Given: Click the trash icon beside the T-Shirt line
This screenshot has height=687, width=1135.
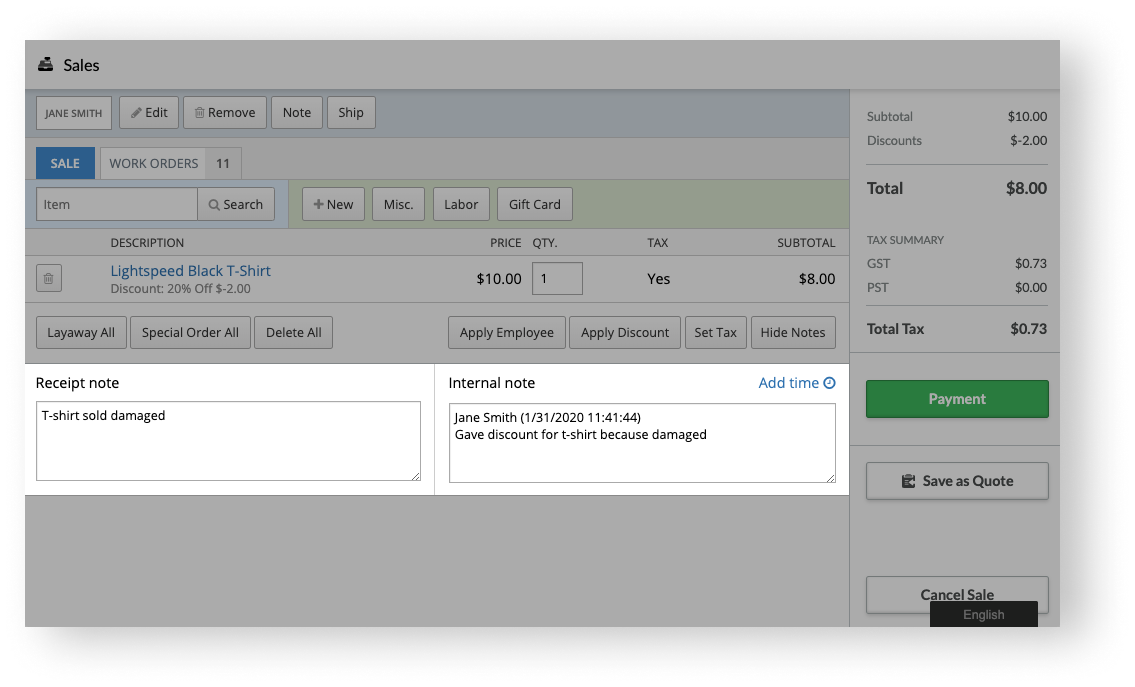Looking at the screenshot, I should tap(48, 277).
